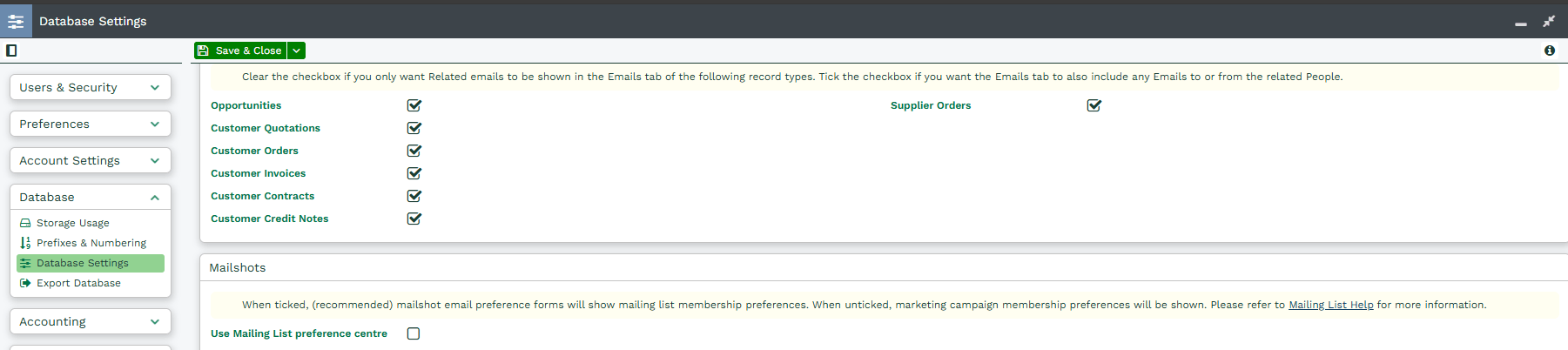1568x350 pixels.
Task: Click the information icon at top right
Action: (1550, 50)
